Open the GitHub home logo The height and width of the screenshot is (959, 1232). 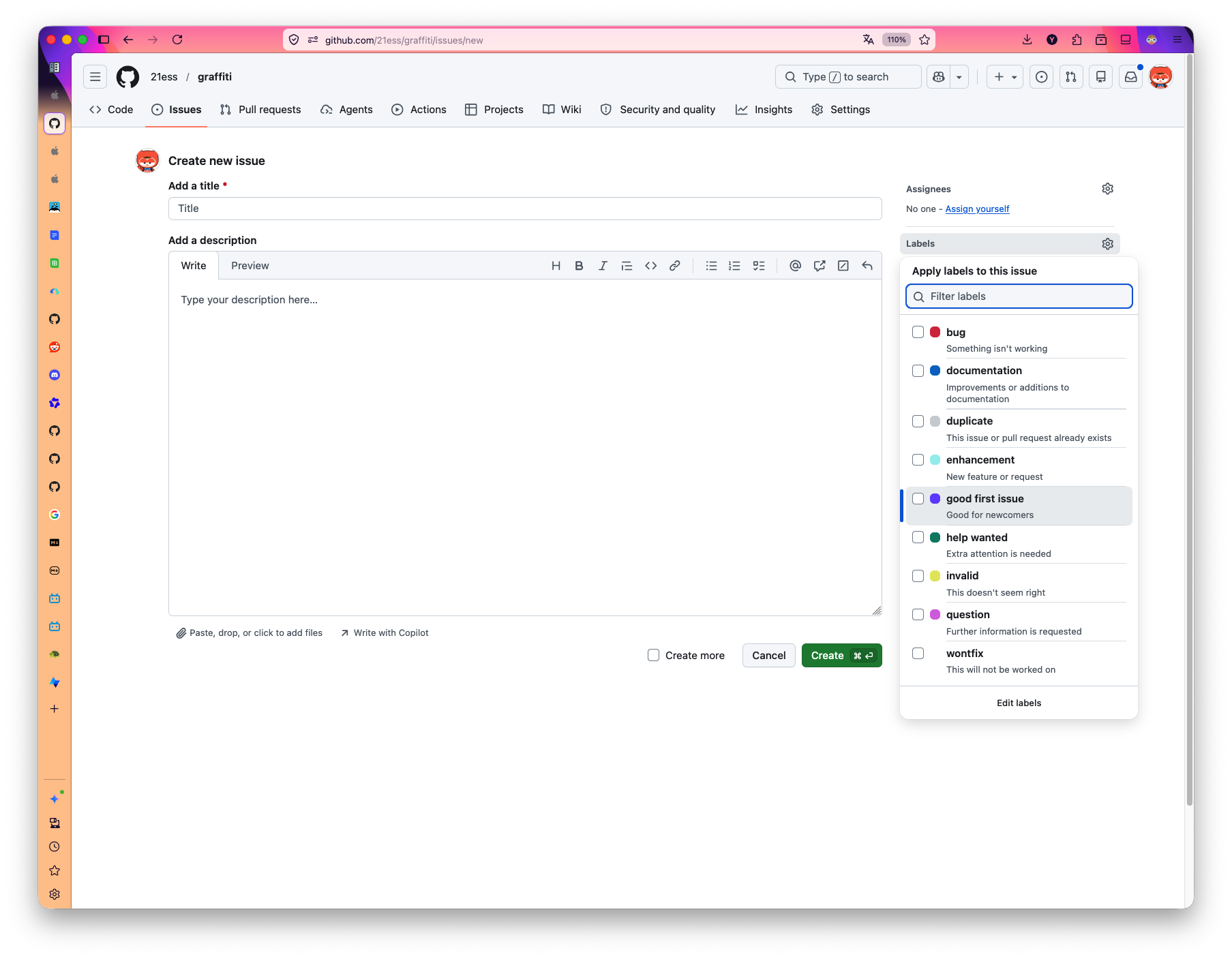click(127, 77)
